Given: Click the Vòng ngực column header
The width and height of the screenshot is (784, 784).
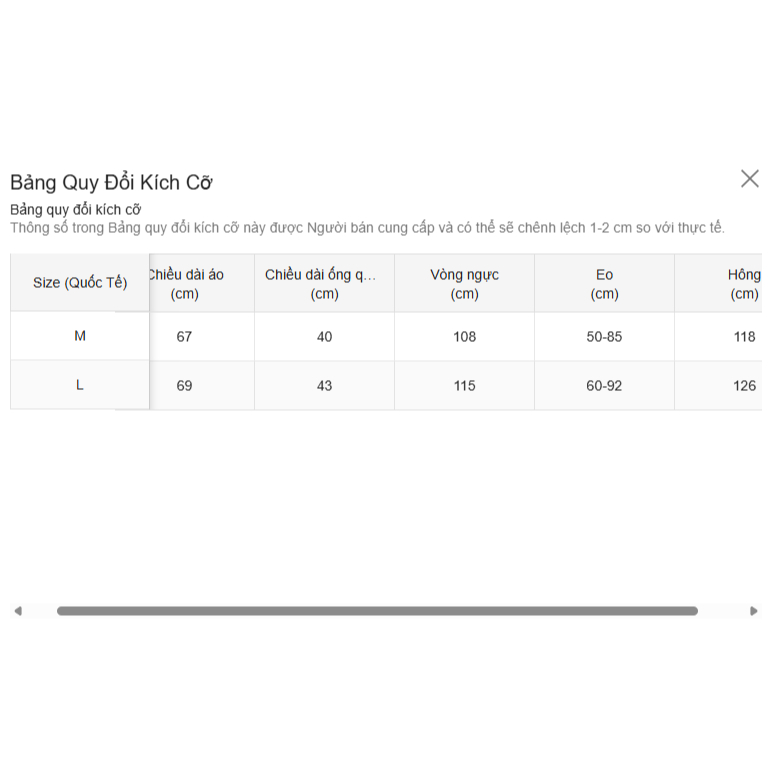Looking at the screenshot, I should tap(464, 283).
